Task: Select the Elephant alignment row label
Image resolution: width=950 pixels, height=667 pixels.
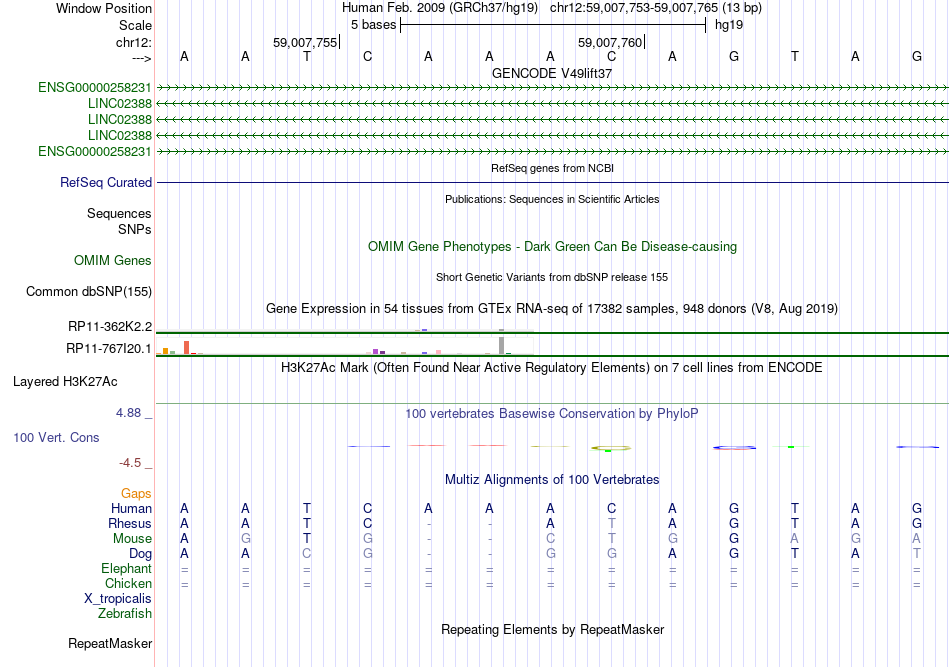Action: pyautogui.click(x=126, y=568)
